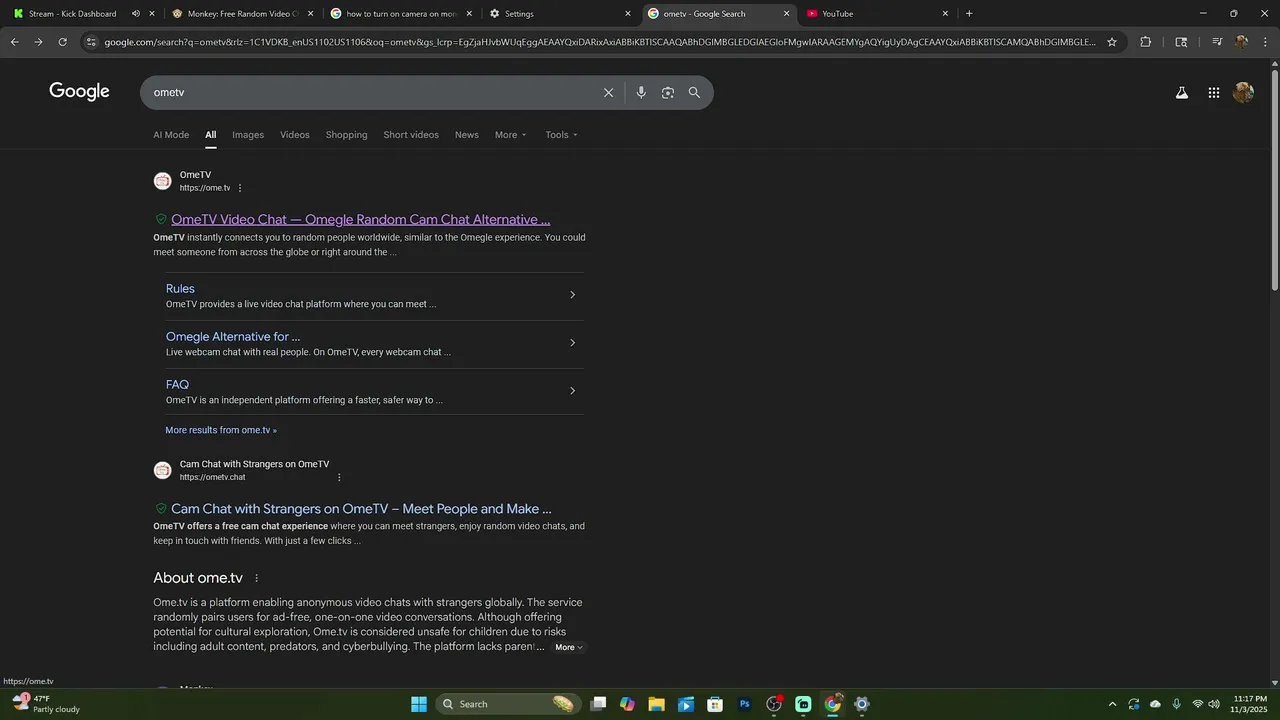Expand the Rules sitelink chevron
The image size is (1280, 720).
572,295
